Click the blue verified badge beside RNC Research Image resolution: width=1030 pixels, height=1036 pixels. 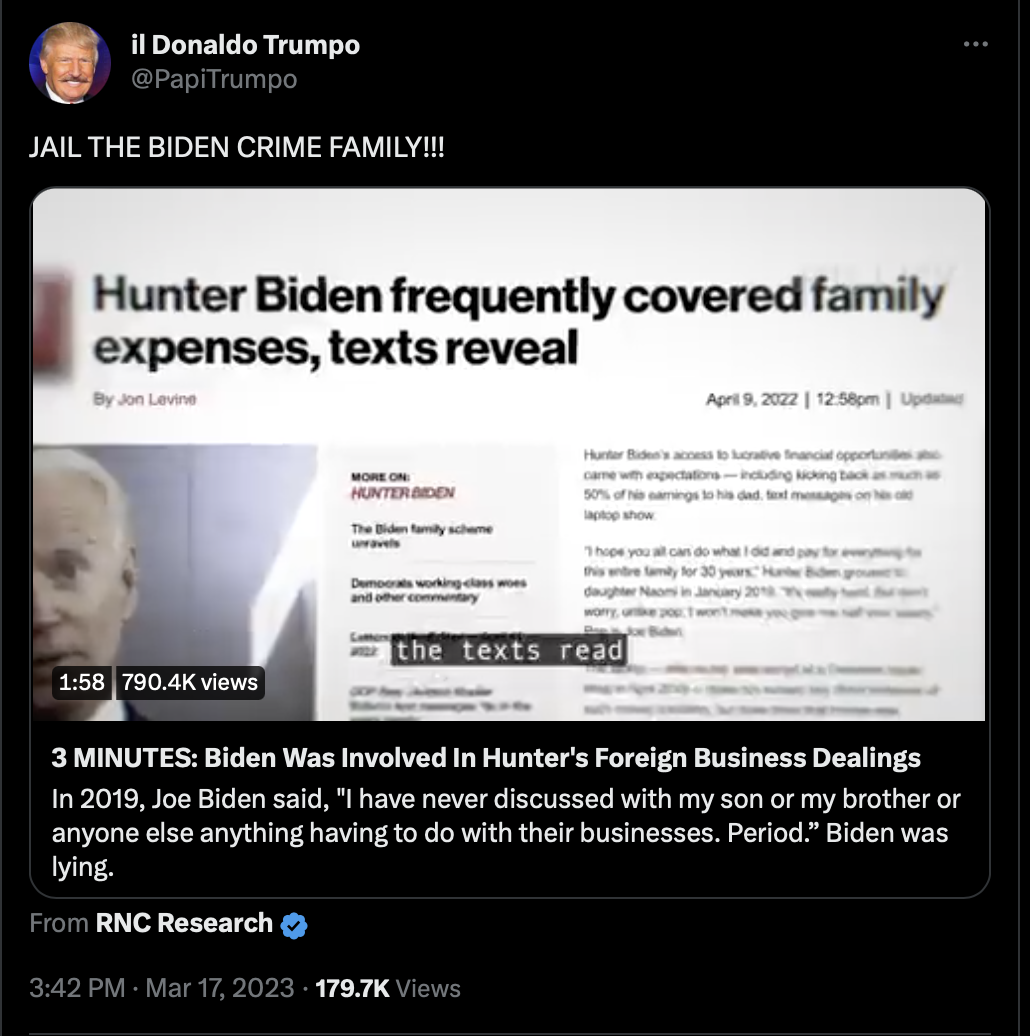[294, 925]
